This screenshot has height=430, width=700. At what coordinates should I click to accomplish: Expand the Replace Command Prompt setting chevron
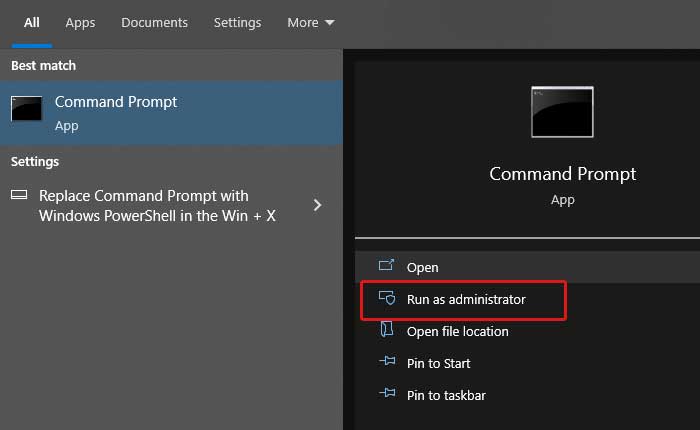click(318, 205)
